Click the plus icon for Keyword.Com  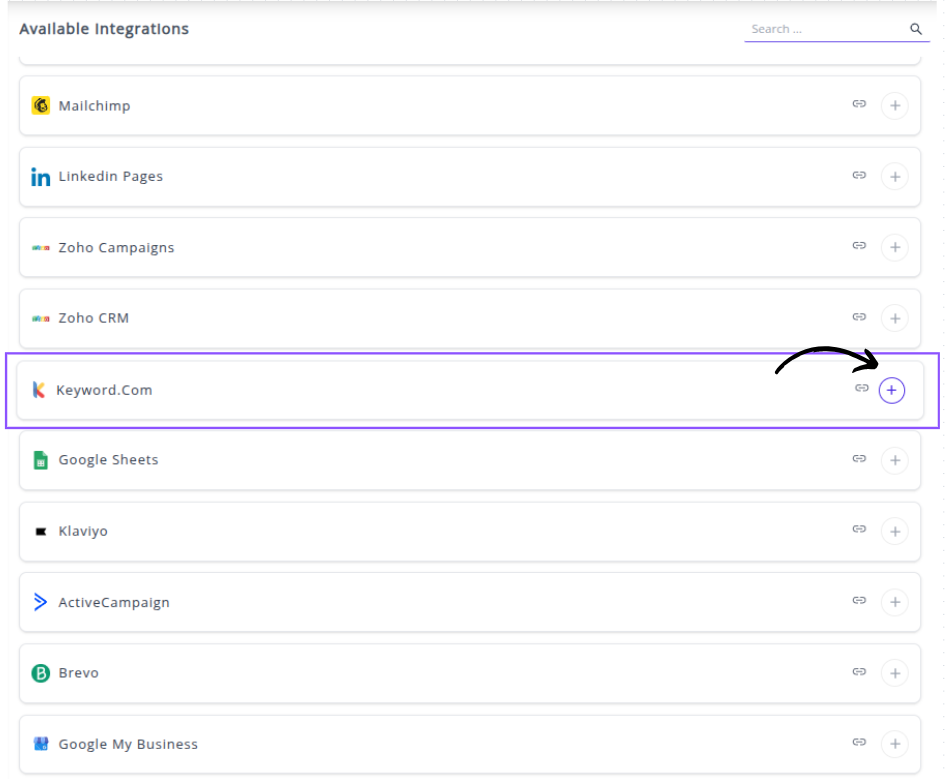(892, 390)
